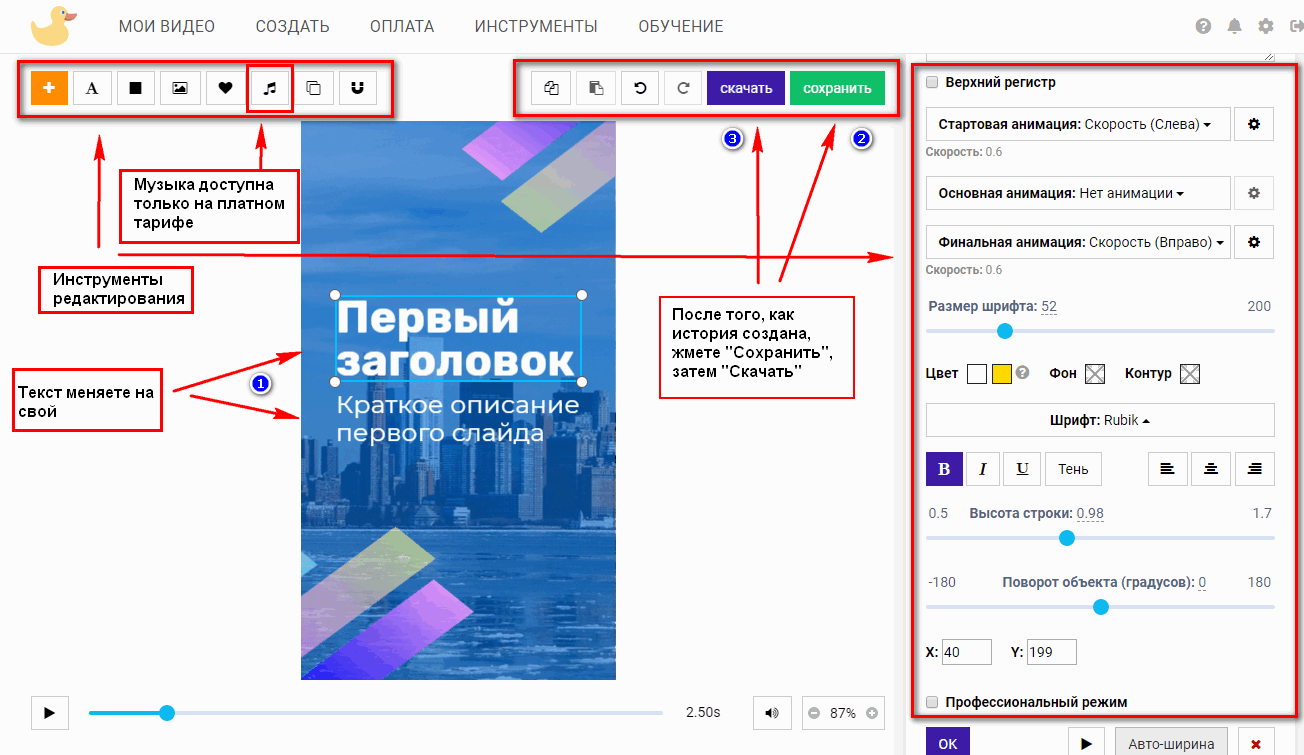
Task: Click the duplicate layers icon in toolbar
Action: click(313, 88)
